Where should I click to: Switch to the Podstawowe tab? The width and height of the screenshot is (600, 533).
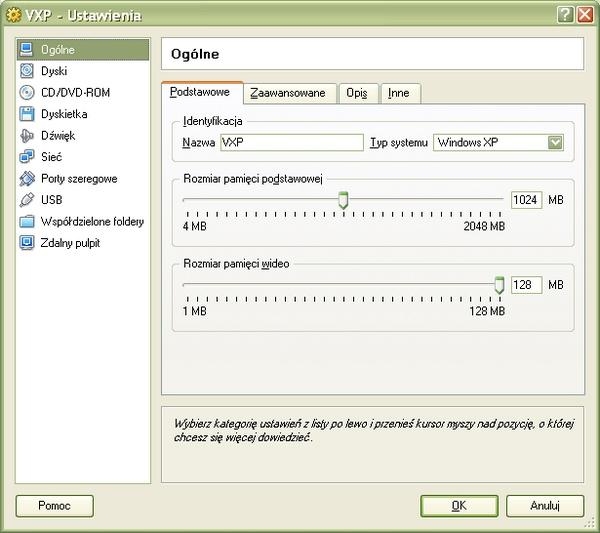pos(202,92)
